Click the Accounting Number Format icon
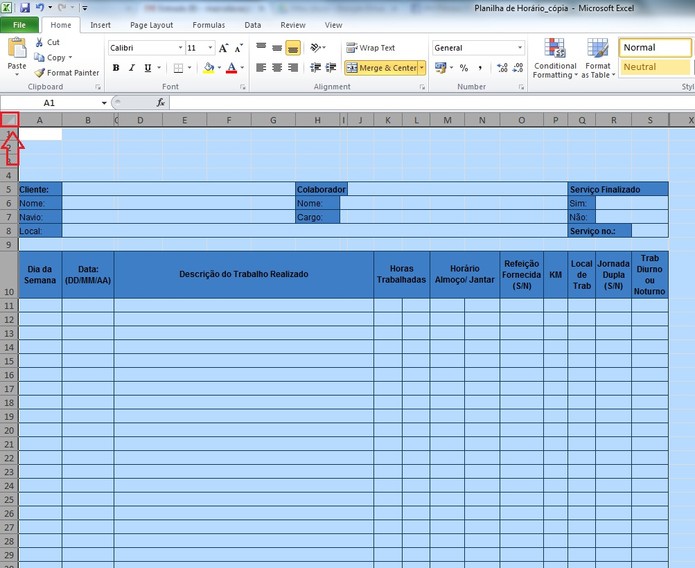The image size is (695, 568). point(441,68)
